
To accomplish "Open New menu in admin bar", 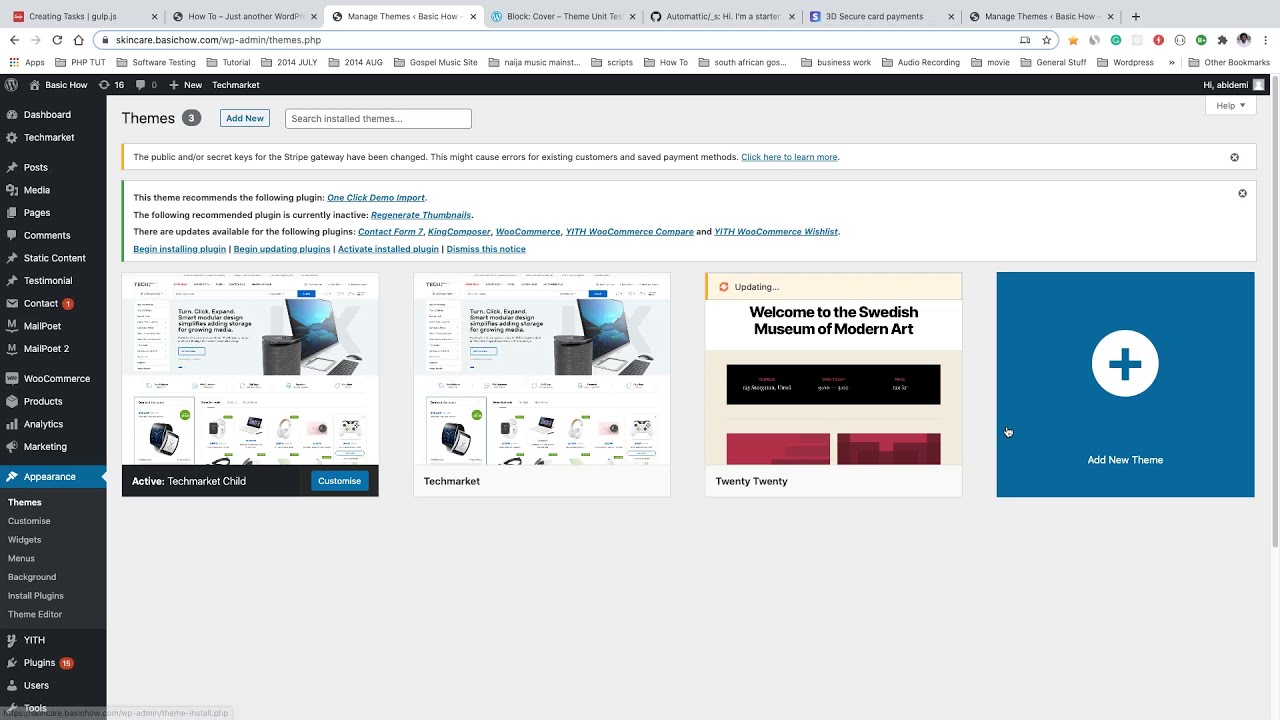I will tap(185, 85).
